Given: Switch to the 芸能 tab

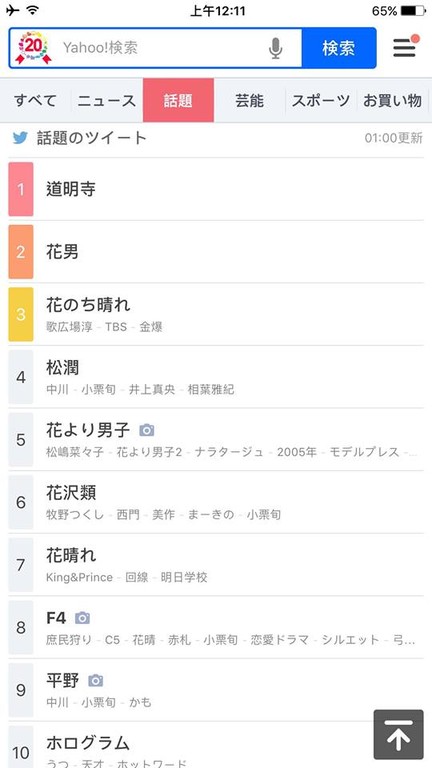Looking at the screenshot, I should (x=249, y=100).
